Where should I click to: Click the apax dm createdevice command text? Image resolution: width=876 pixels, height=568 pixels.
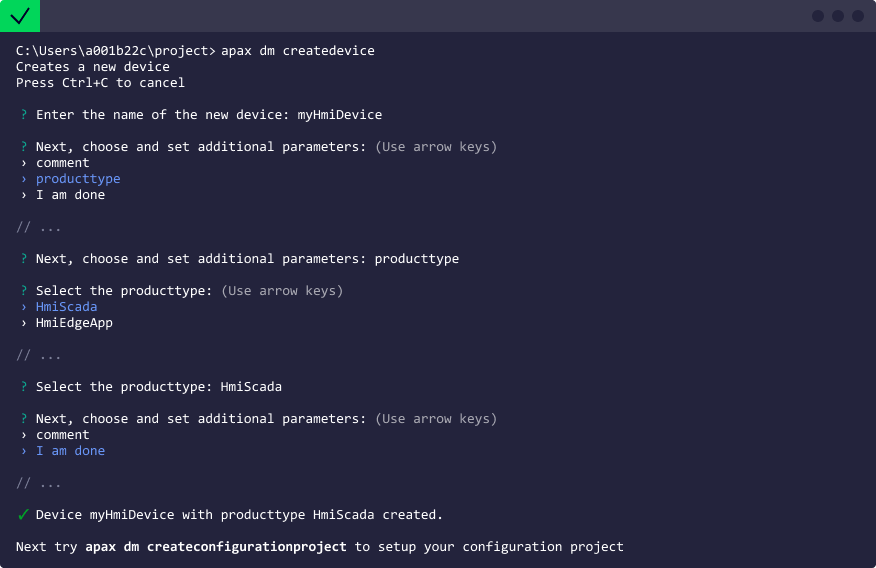298,51
